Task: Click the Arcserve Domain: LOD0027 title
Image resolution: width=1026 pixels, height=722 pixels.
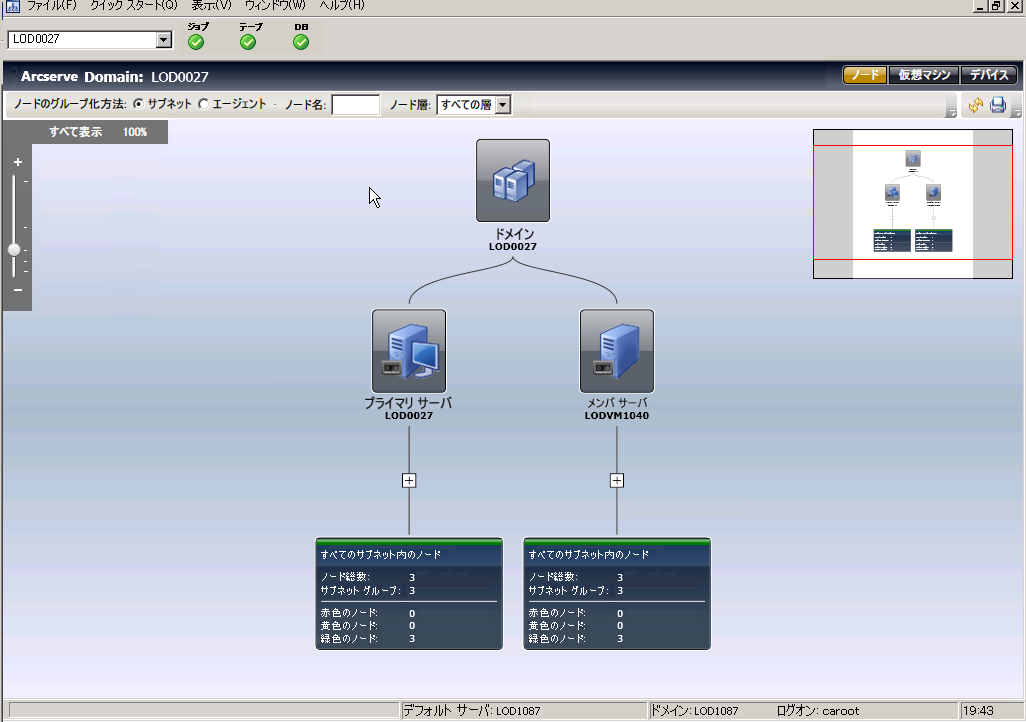Action: click(115, 77)
